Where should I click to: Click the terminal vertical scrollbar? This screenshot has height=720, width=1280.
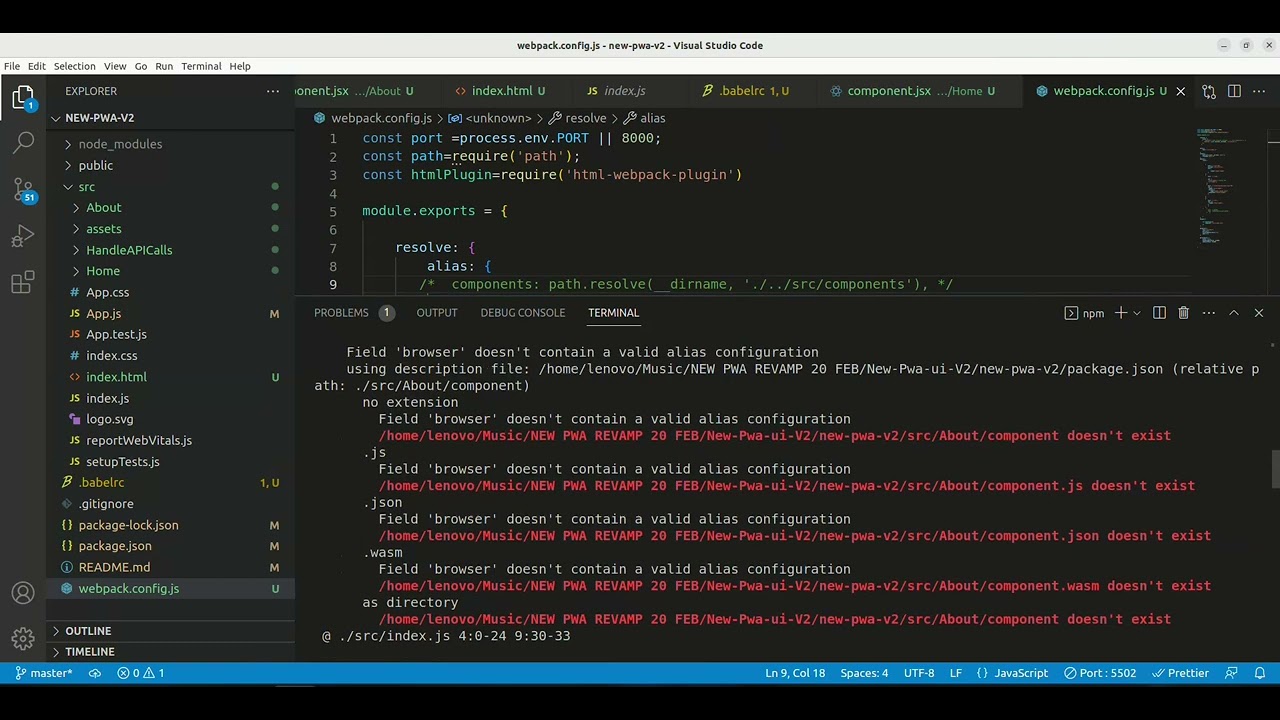(x=1274, y=467)
